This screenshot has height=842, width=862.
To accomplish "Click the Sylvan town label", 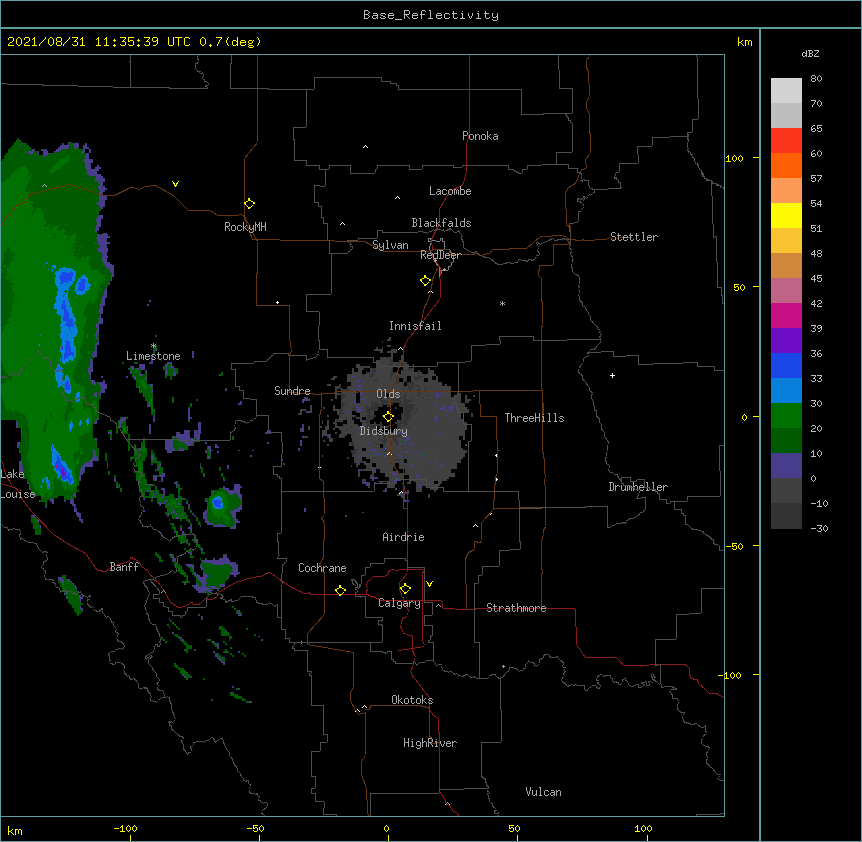I will tap(390, 245).
